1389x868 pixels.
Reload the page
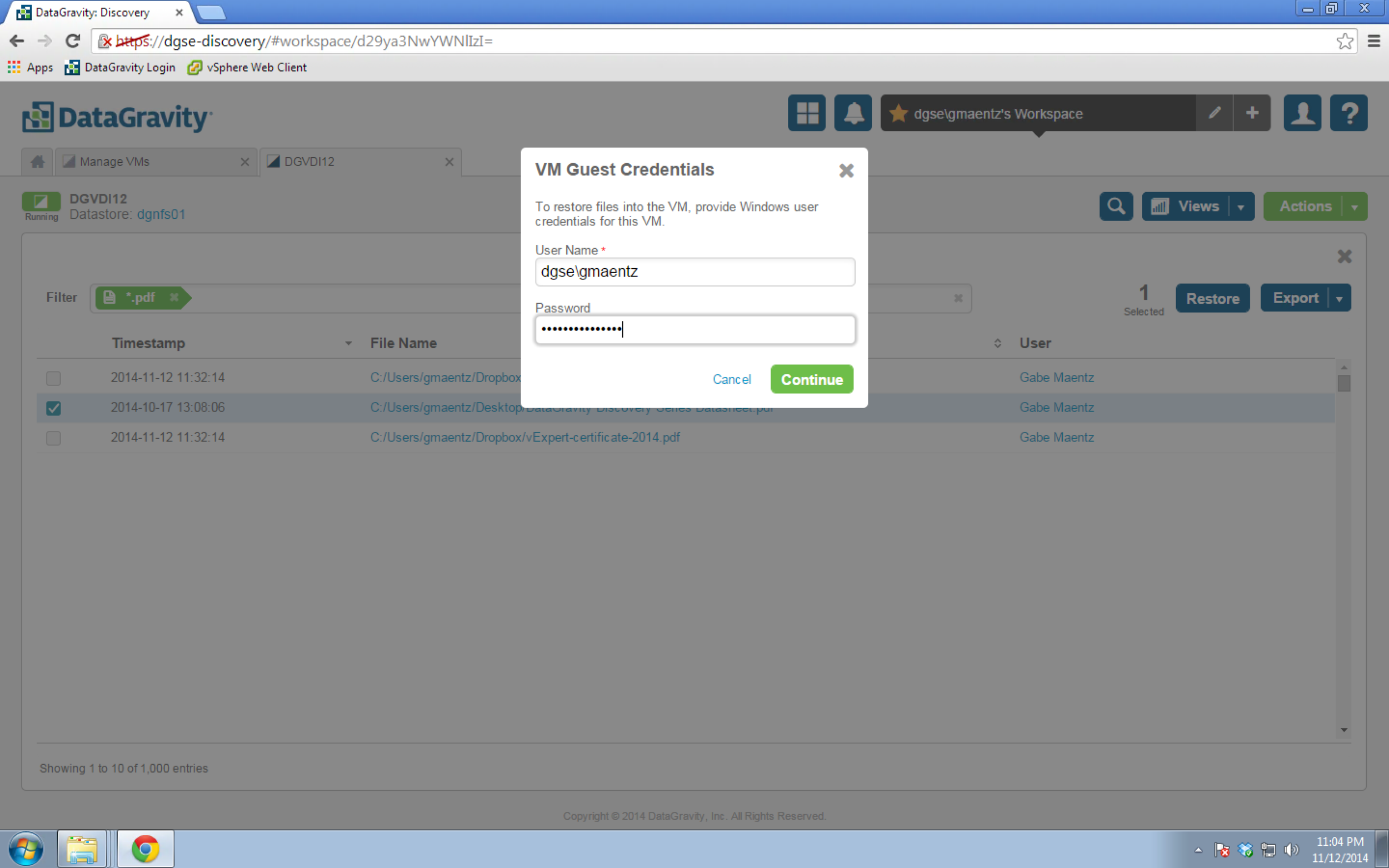click(x=72, y=41)
